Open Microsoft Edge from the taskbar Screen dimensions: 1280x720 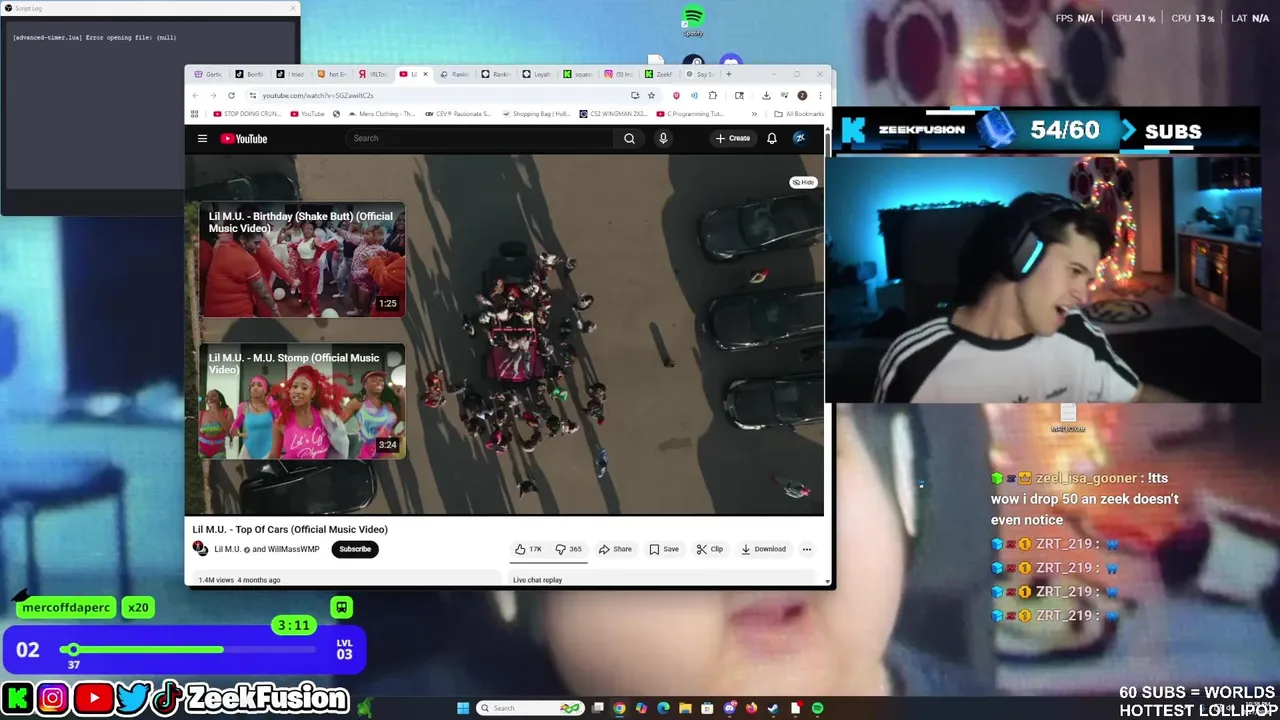663,708
